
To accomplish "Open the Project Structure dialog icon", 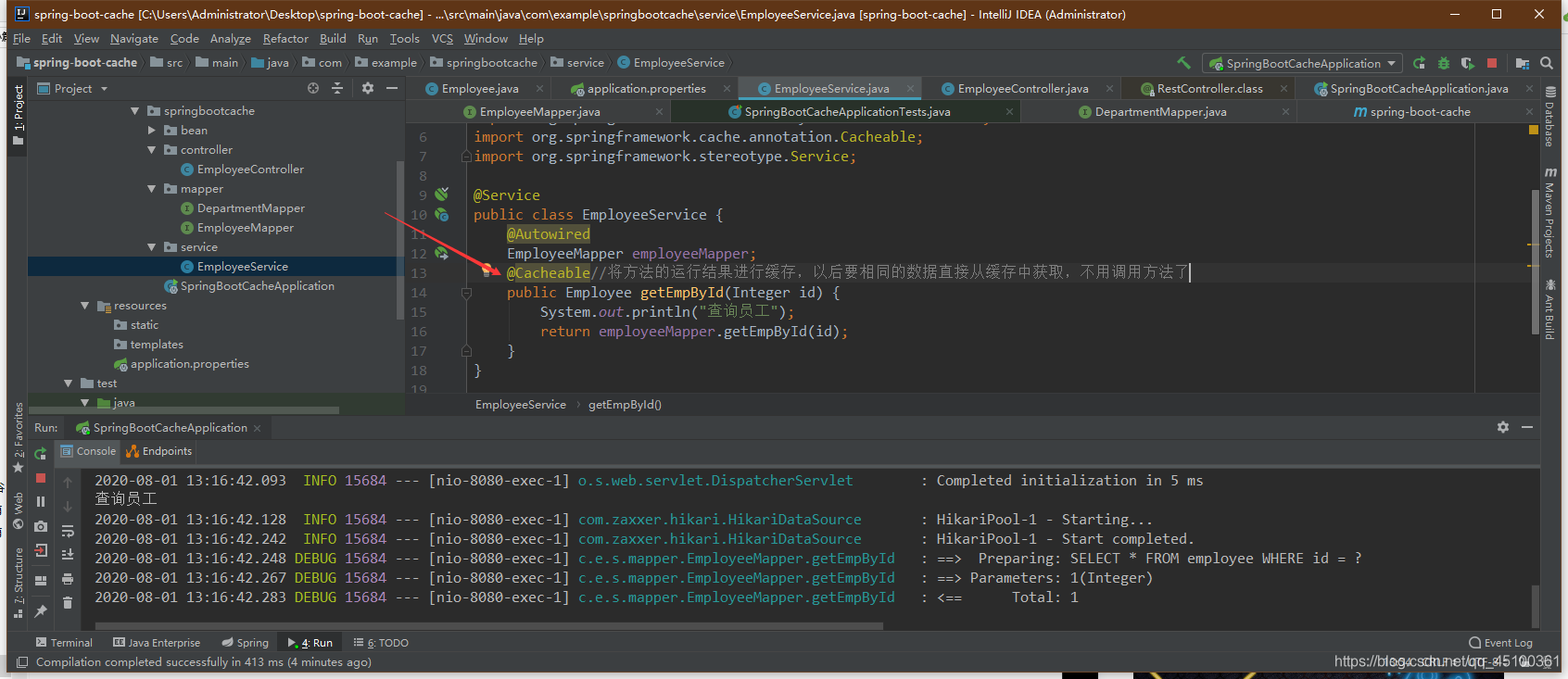I will 1523,63.
